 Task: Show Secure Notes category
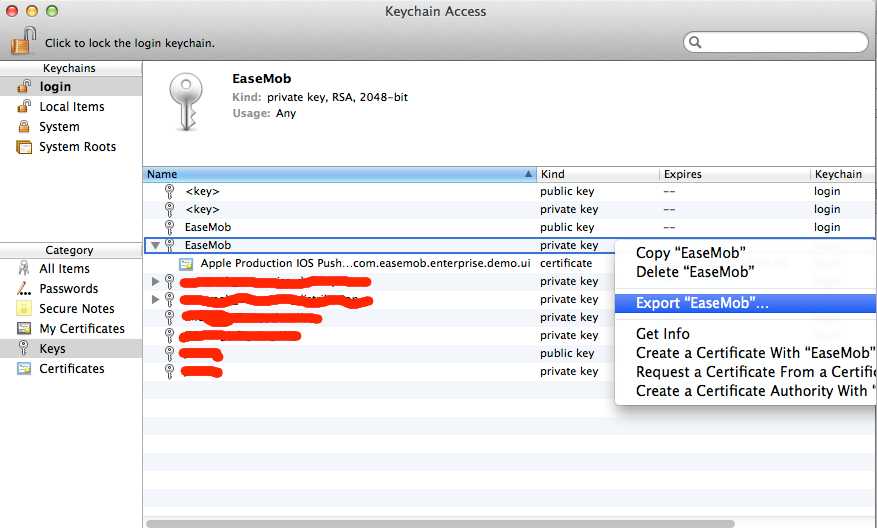coord(70,309)
